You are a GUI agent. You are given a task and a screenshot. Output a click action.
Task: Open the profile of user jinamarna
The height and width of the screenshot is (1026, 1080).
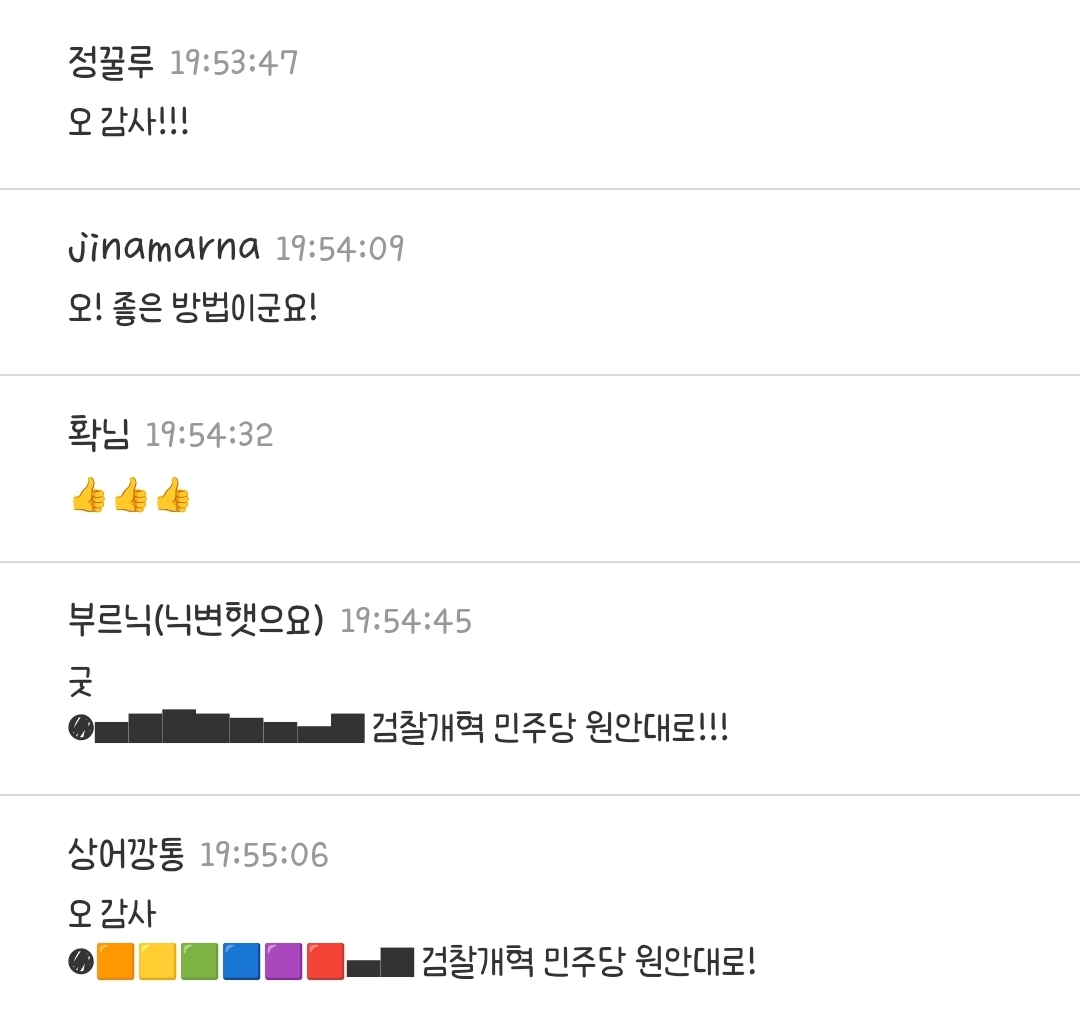pos(164,248)
